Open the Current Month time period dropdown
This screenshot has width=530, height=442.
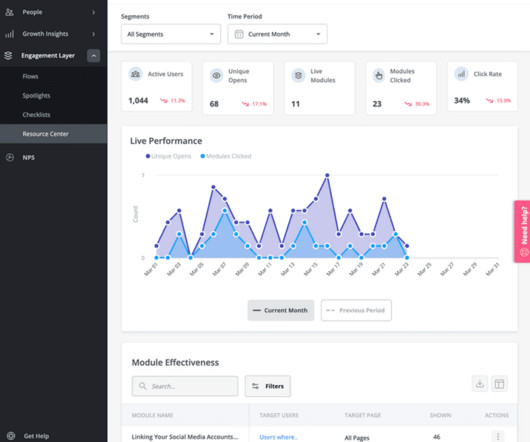277,34
